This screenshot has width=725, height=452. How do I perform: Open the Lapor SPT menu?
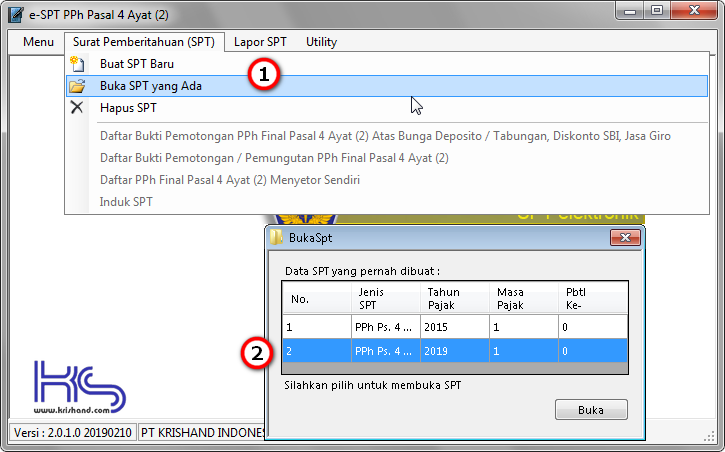pyautogui.click(x=260, y=42)
